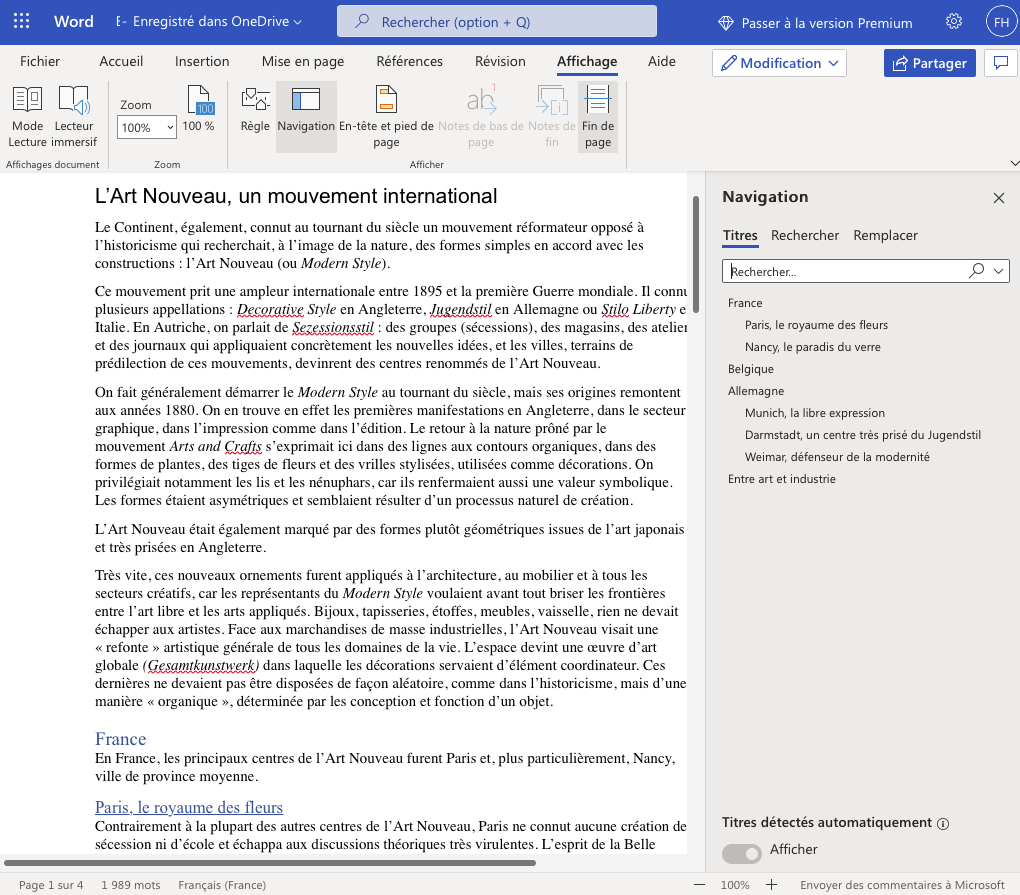
Task: Open the Aide tab
Action: [x=662, y=61]
